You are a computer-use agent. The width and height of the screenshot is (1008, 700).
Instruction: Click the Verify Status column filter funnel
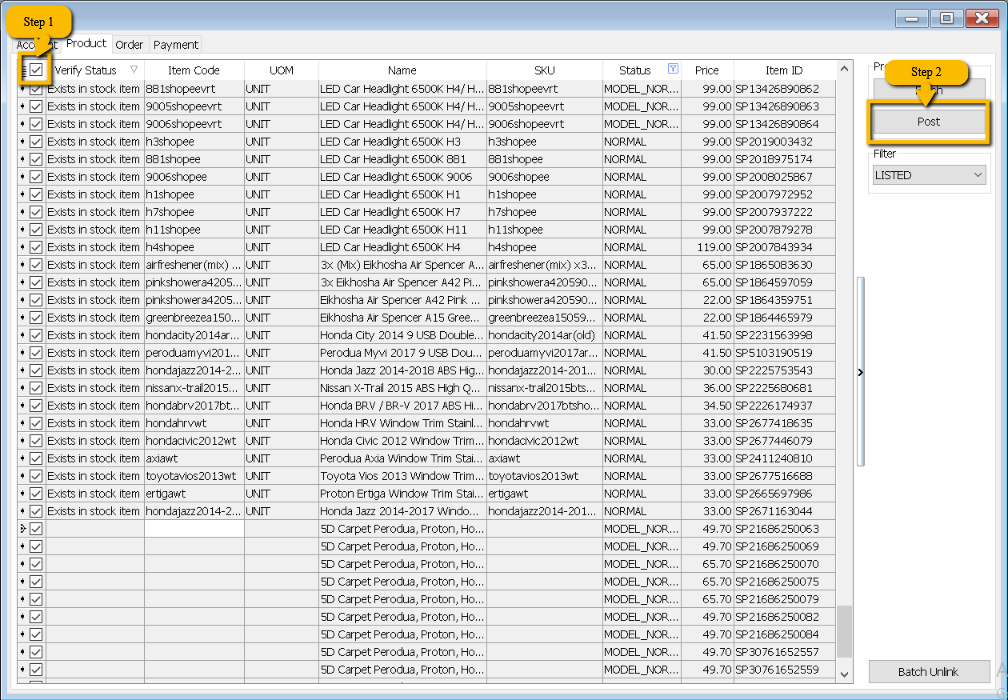click(134, 70)
